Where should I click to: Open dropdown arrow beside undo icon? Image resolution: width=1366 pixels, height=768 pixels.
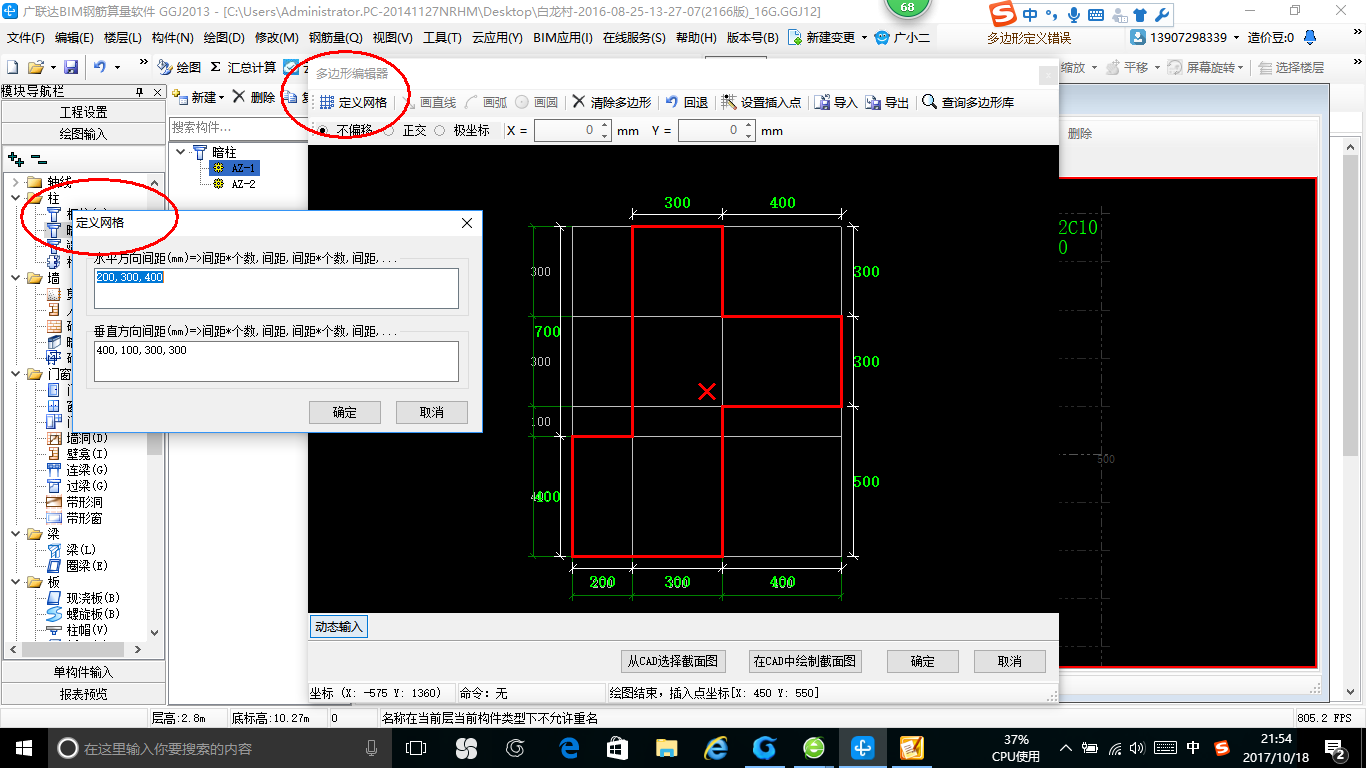click(117, 67)
